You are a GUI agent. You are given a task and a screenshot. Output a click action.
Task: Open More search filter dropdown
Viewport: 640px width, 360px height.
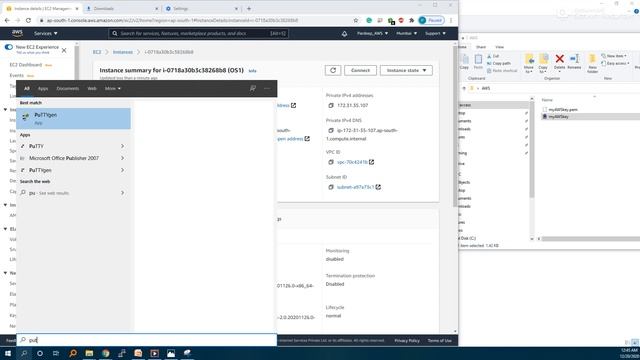[x=113, y=89]
